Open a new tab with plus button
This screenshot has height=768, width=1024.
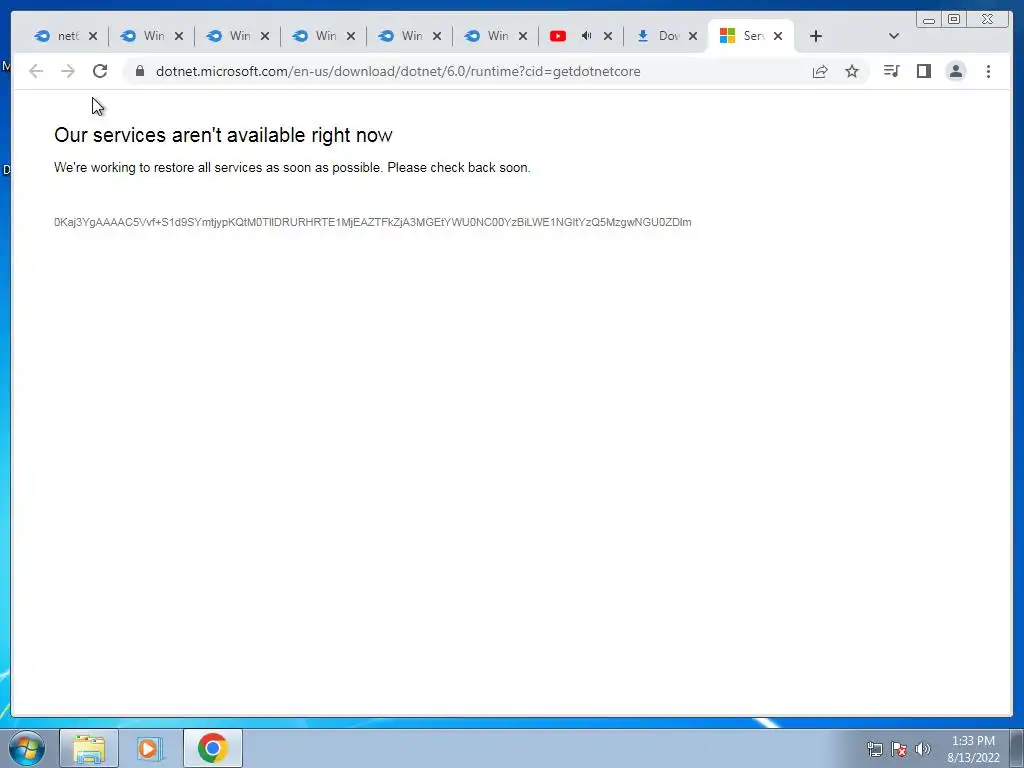(816, 36)
